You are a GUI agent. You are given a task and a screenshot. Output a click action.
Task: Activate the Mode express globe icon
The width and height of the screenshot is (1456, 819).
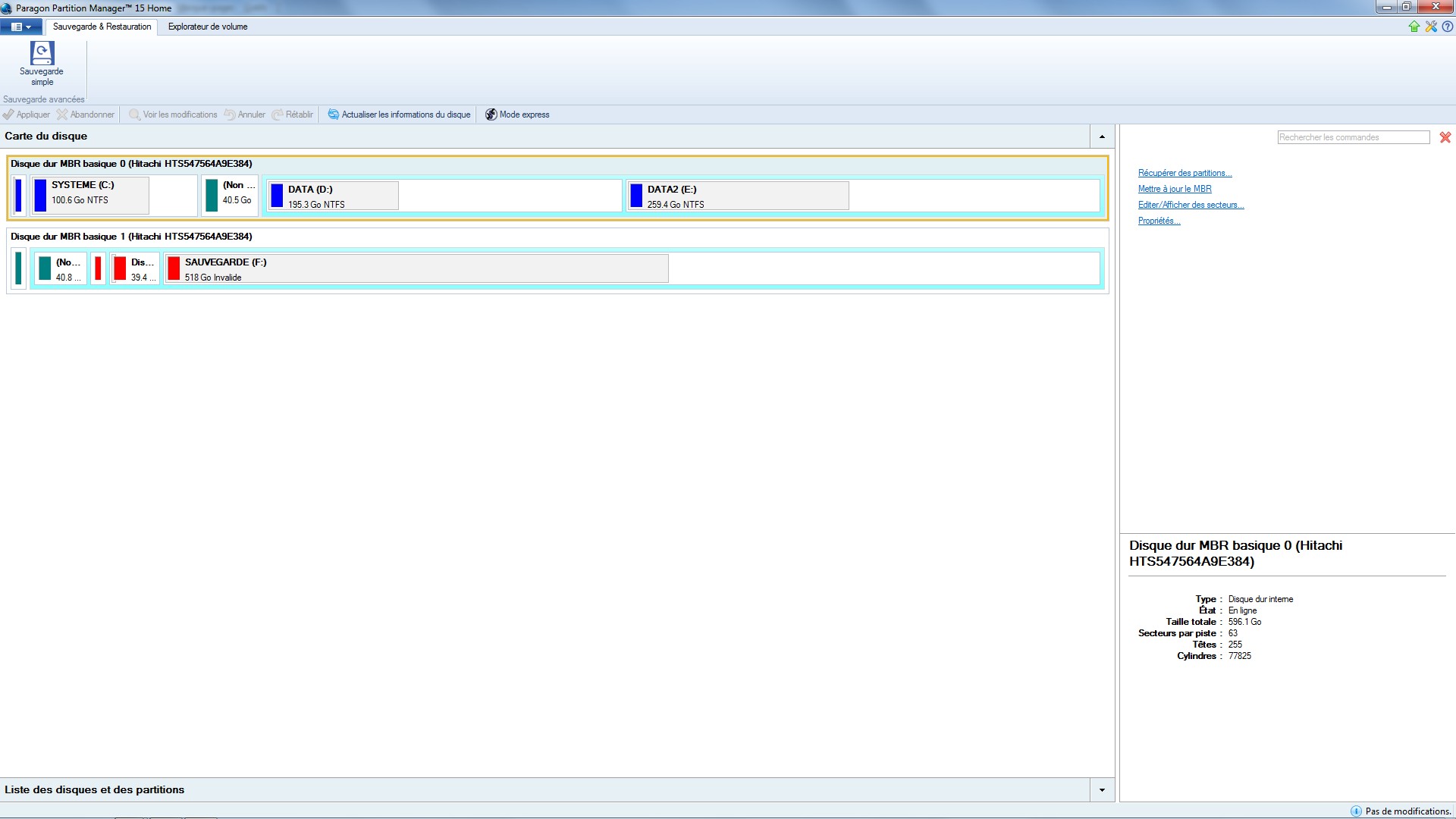(491, 115)
